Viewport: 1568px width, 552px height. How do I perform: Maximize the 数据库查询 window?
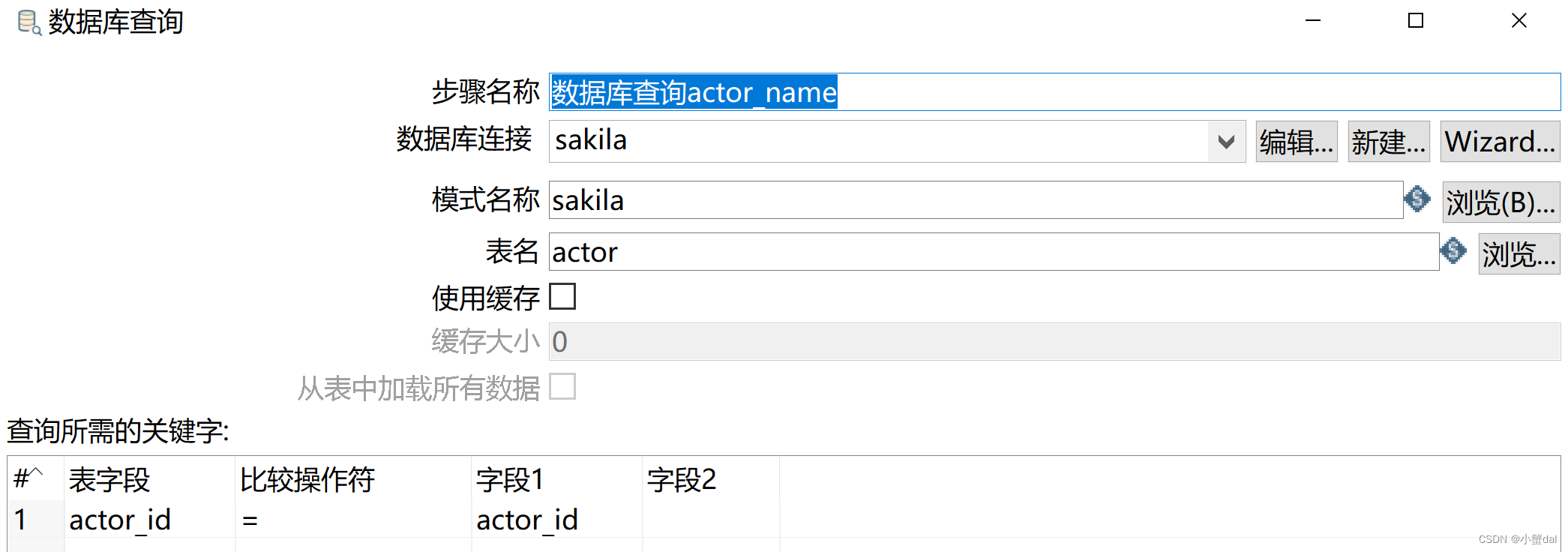[x=1416, y=20]
